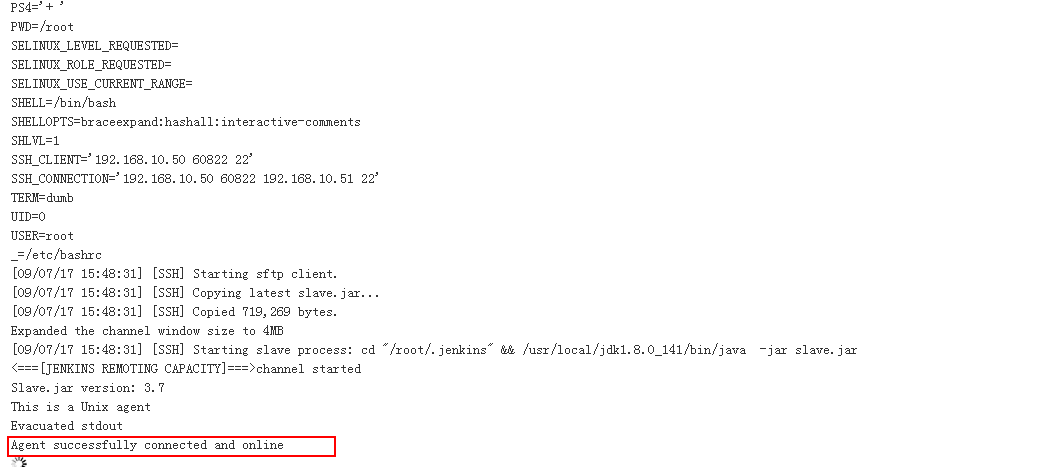Click the 'SHELL=/bin/bash' variable line
This screenshot has height=467, width=1047.
pyautogui.click(x=63, y=103)
